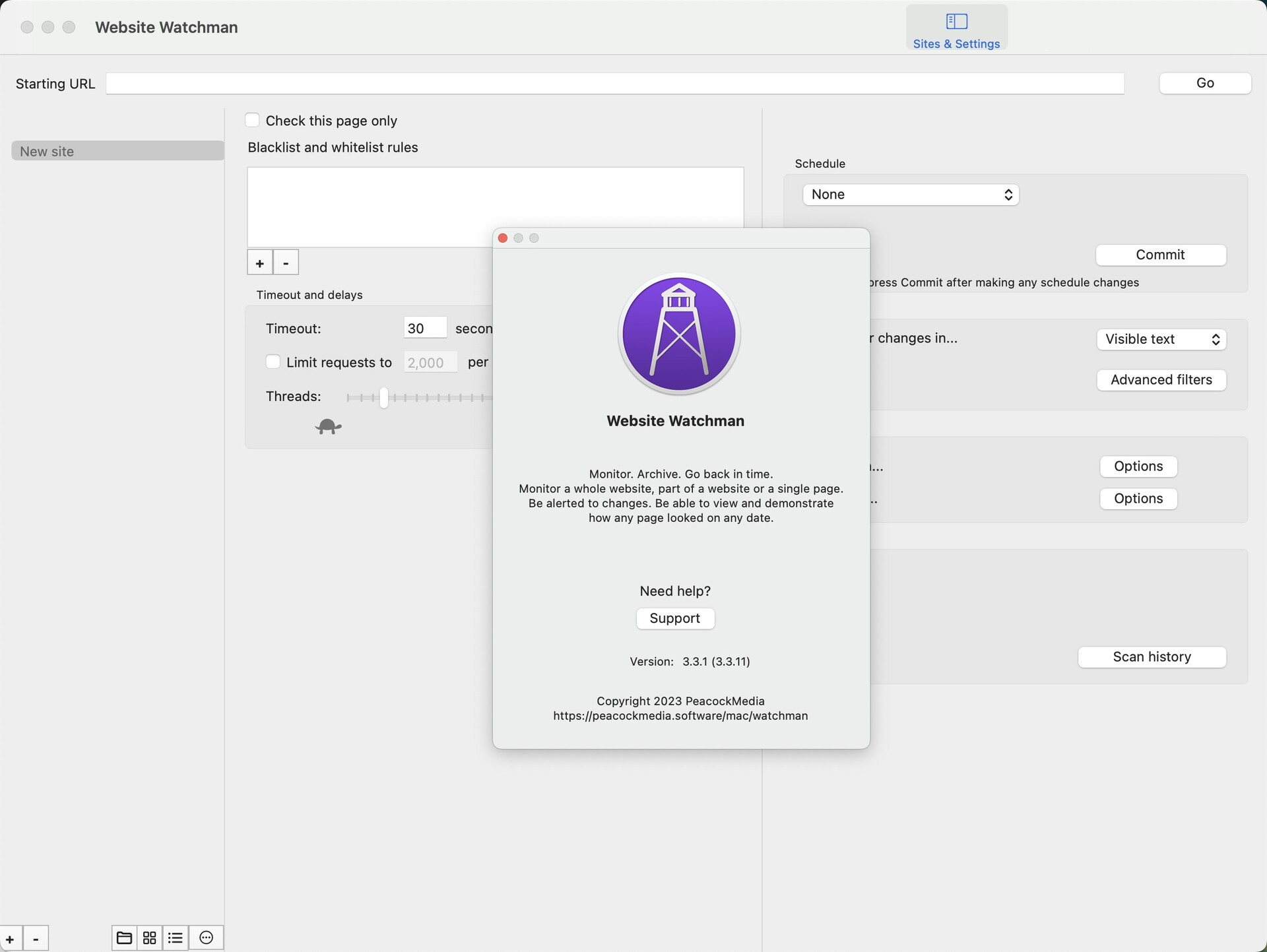
Task: Add a new site with bottom-left plus button
Action: click(x=9, y=937)
